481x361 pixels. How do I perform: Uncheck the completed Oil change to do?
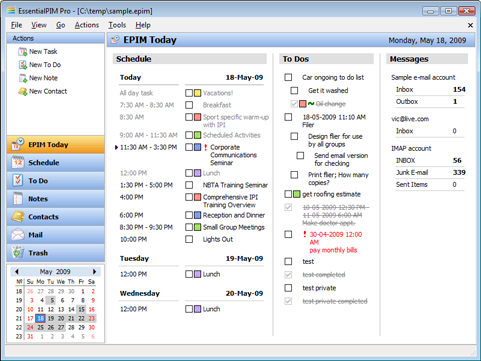click(x=294, y=104)
